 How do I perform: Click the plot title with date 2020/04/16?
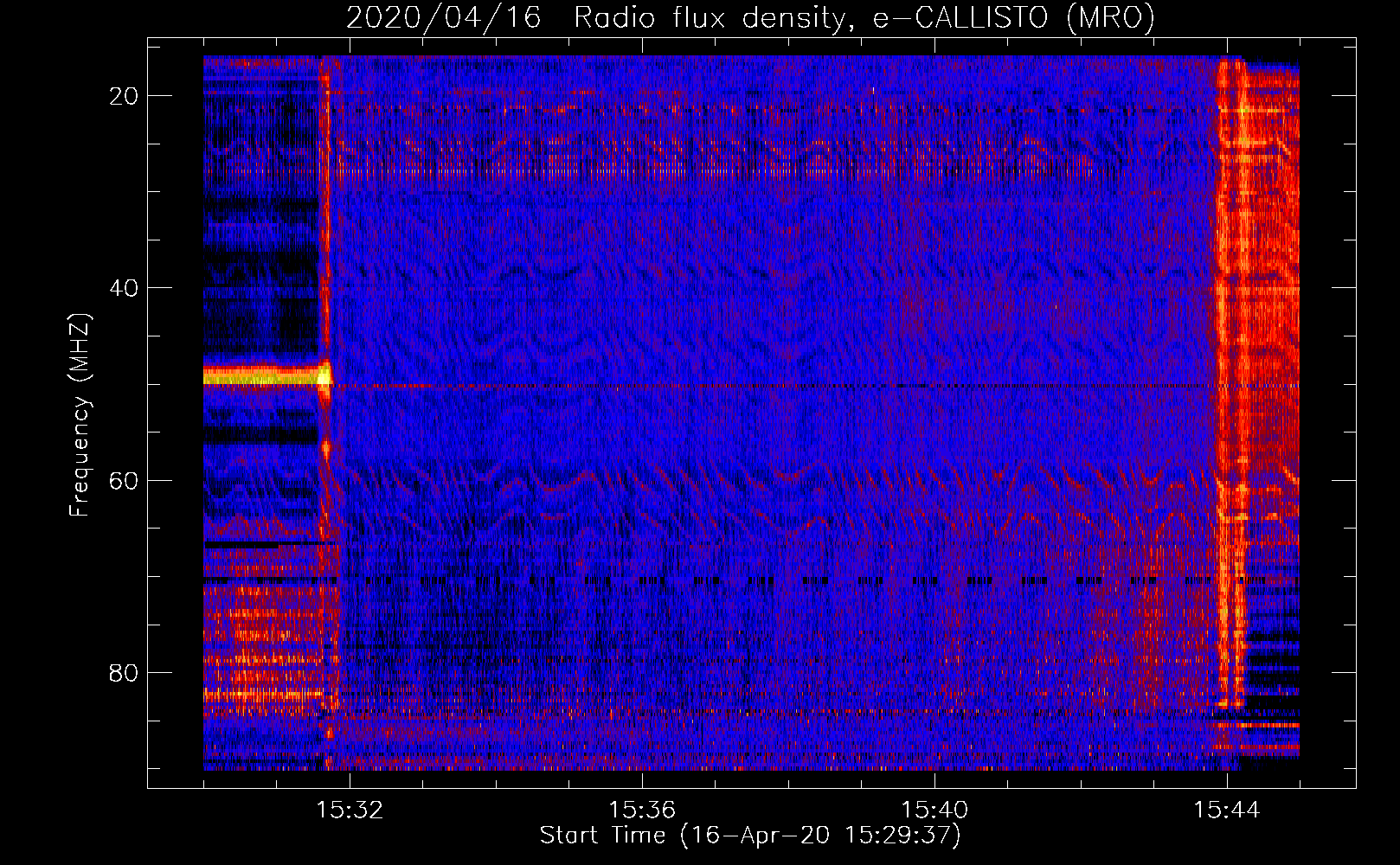click(x=750, y=17)
